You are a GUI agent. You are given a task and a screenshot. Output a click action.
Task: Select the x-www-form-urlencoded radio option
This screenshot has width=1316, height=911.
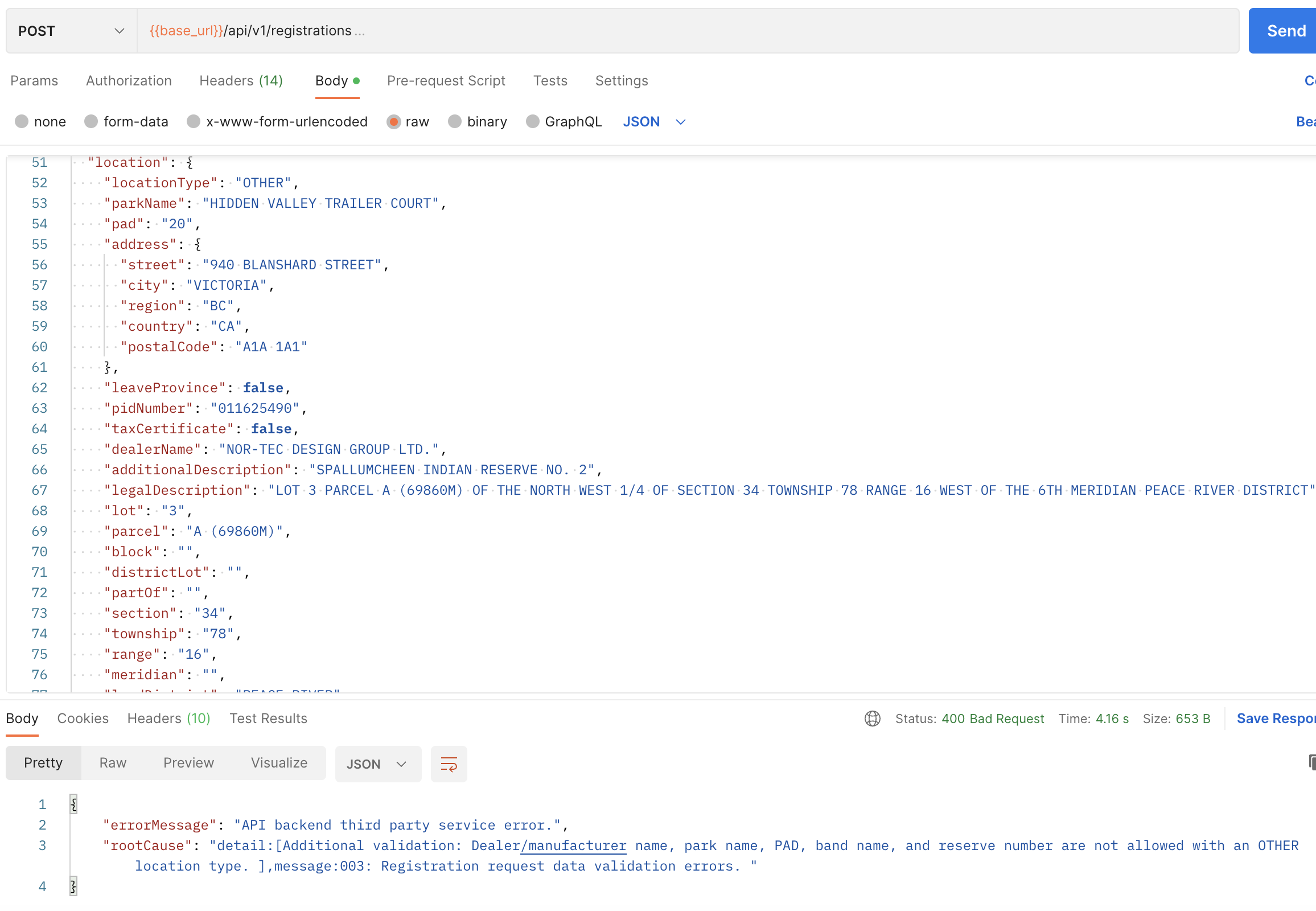point(194,122)
